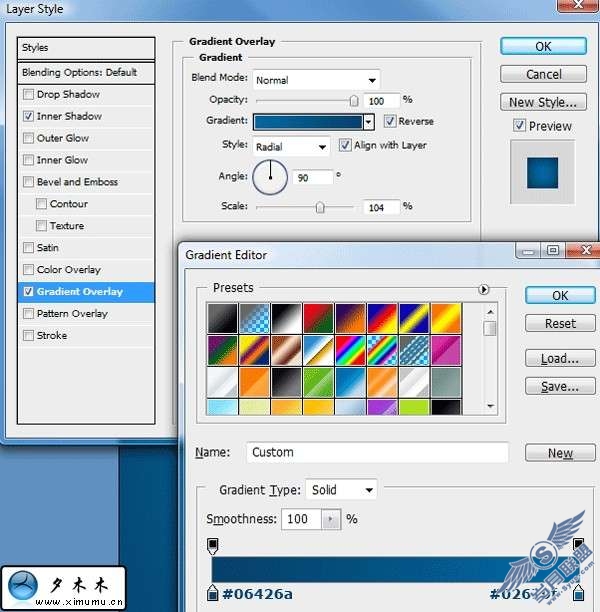Click the right color stop below gradient bar
Viewport: 600px width, 612px height.
(x=578, y=592)
